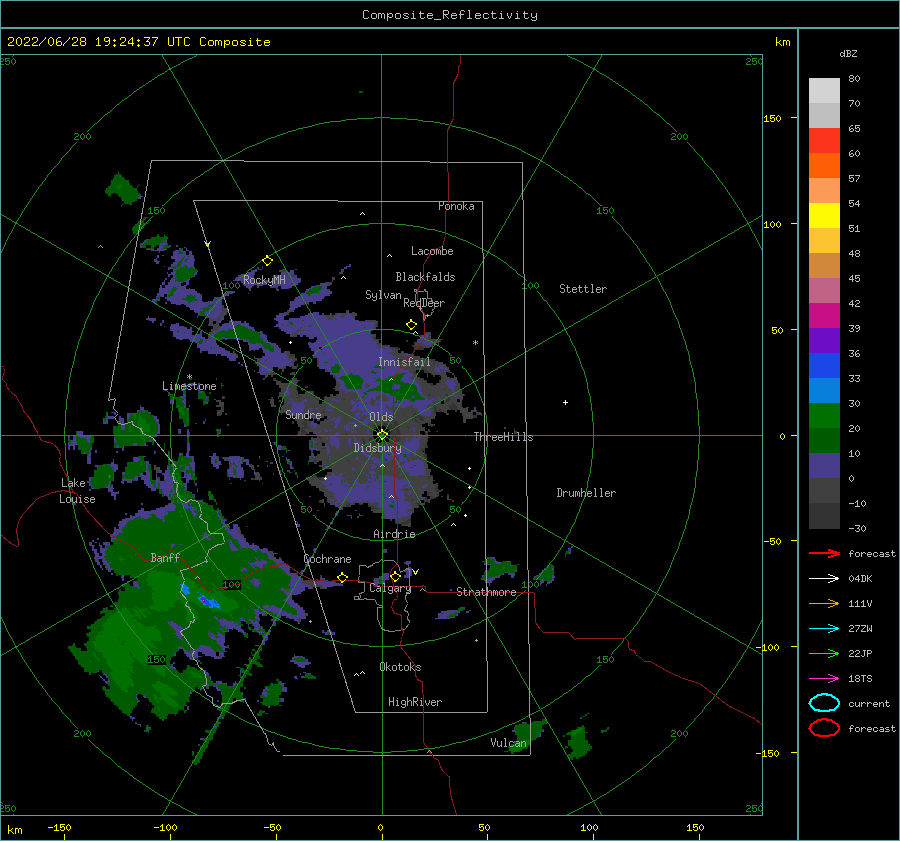Select the blue 33-36 dBZ swatch

coord(824,366)
